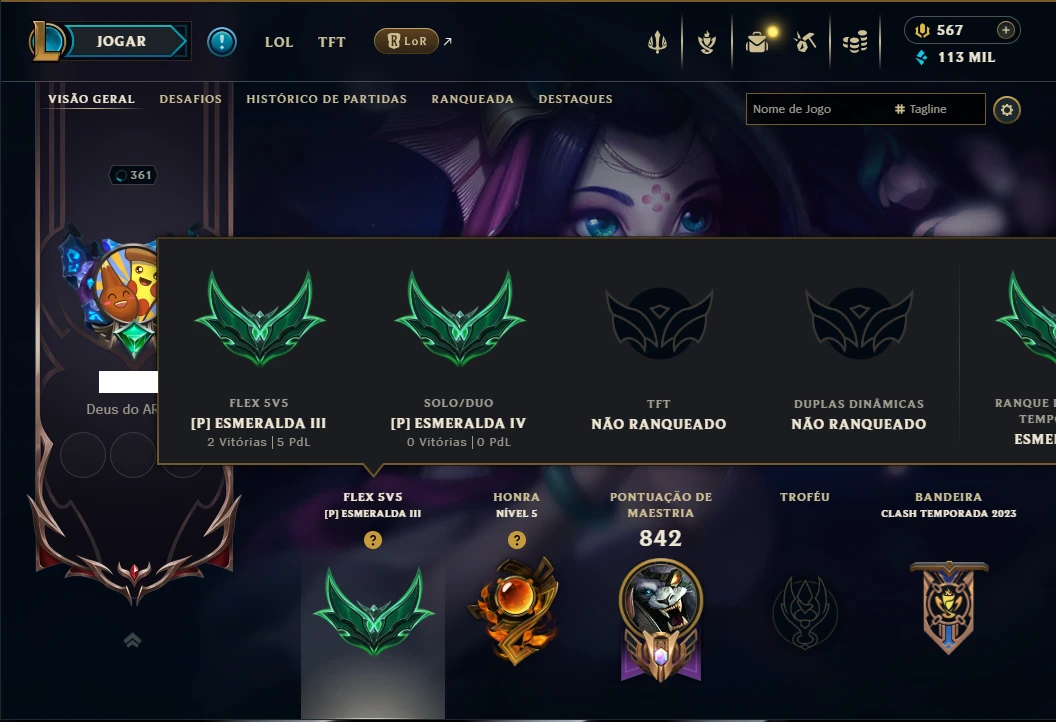Open the LoR external launcher button
The width and height of the screenshot is (1056, 722).
point(406,41)
